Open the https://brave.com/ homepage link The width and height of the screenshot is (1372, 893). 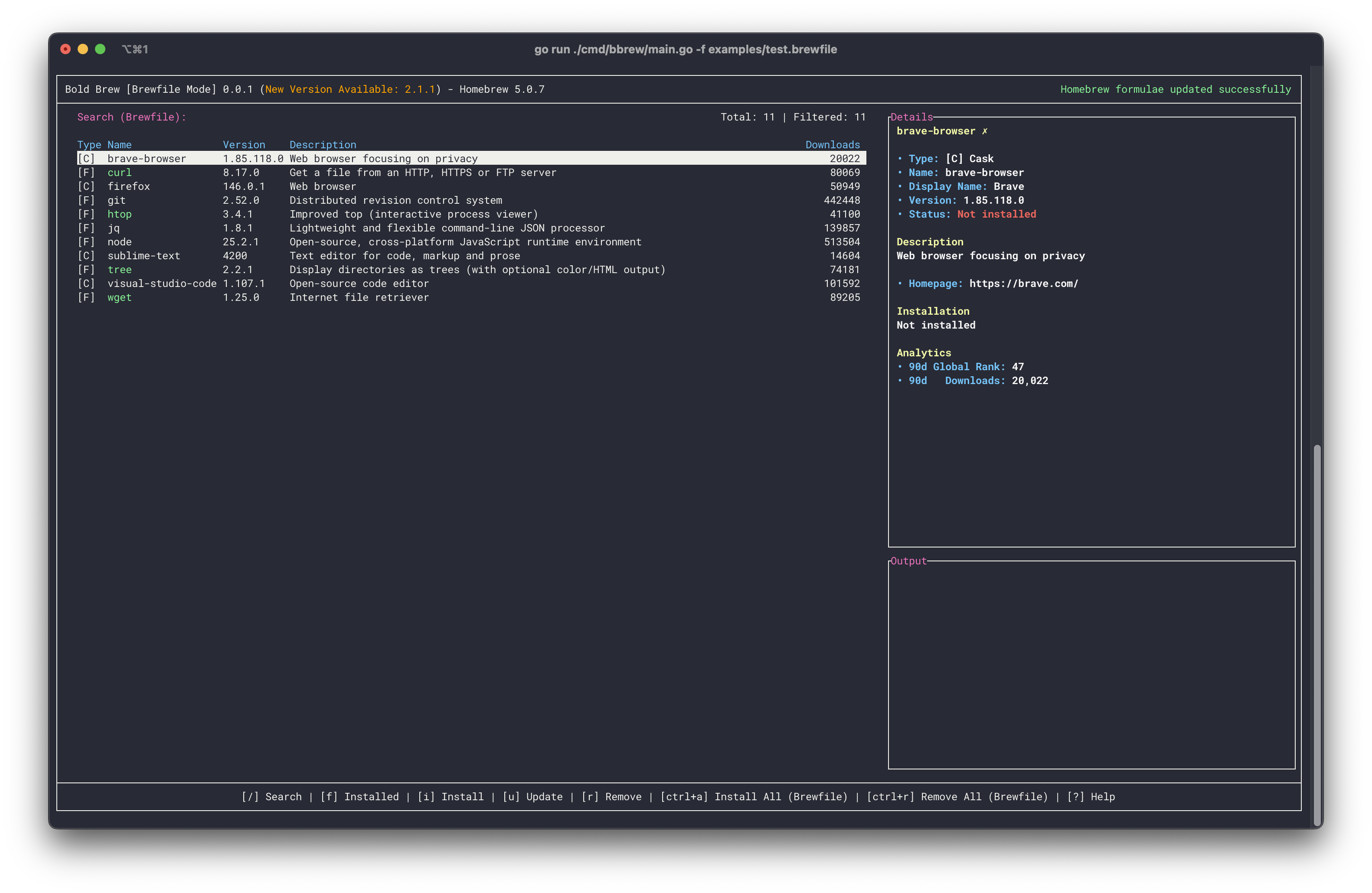(1023, 284)
